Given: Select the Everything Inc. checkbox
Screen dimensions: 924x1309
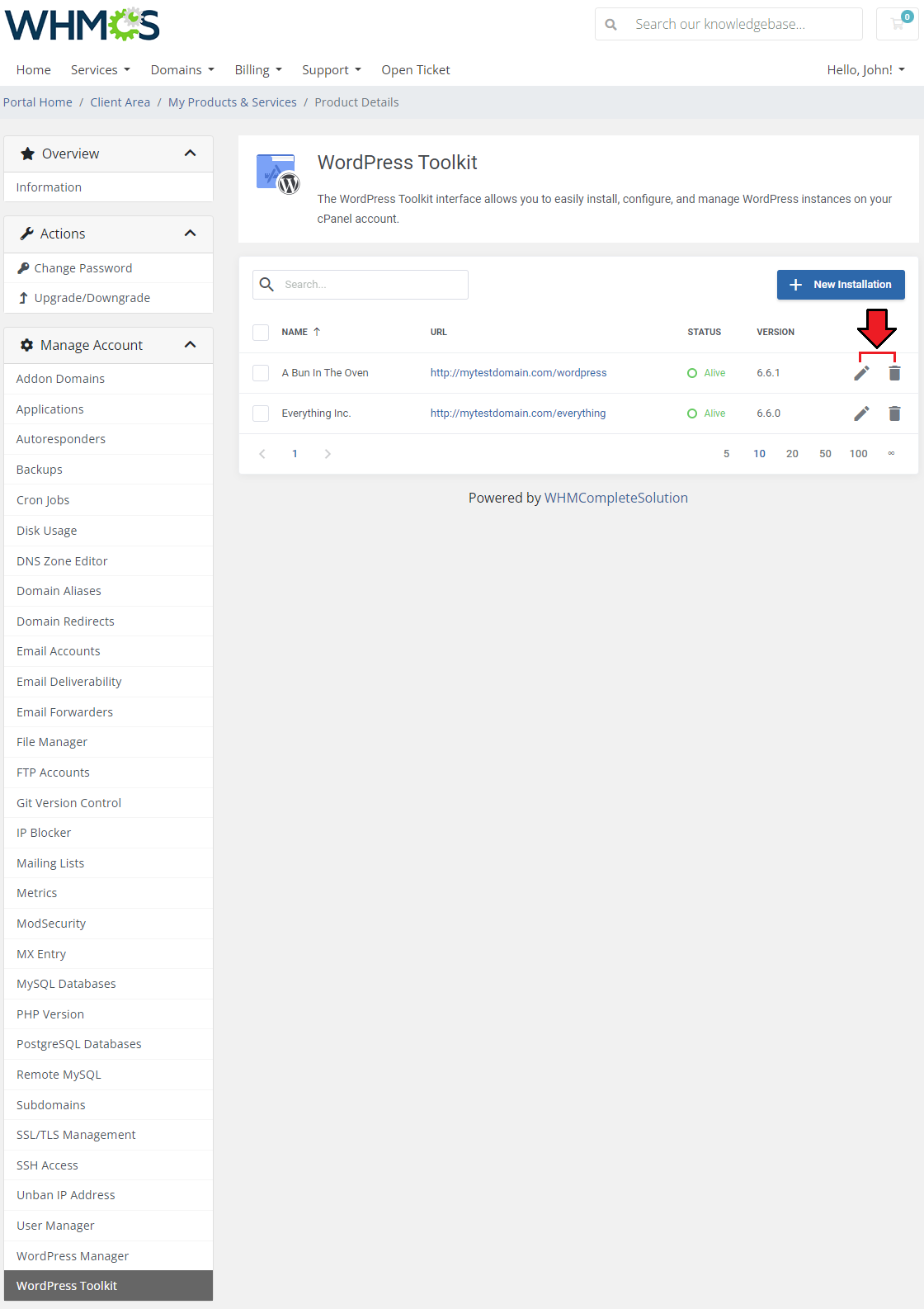Looking at the screenshot, I should tap(261, 413).
